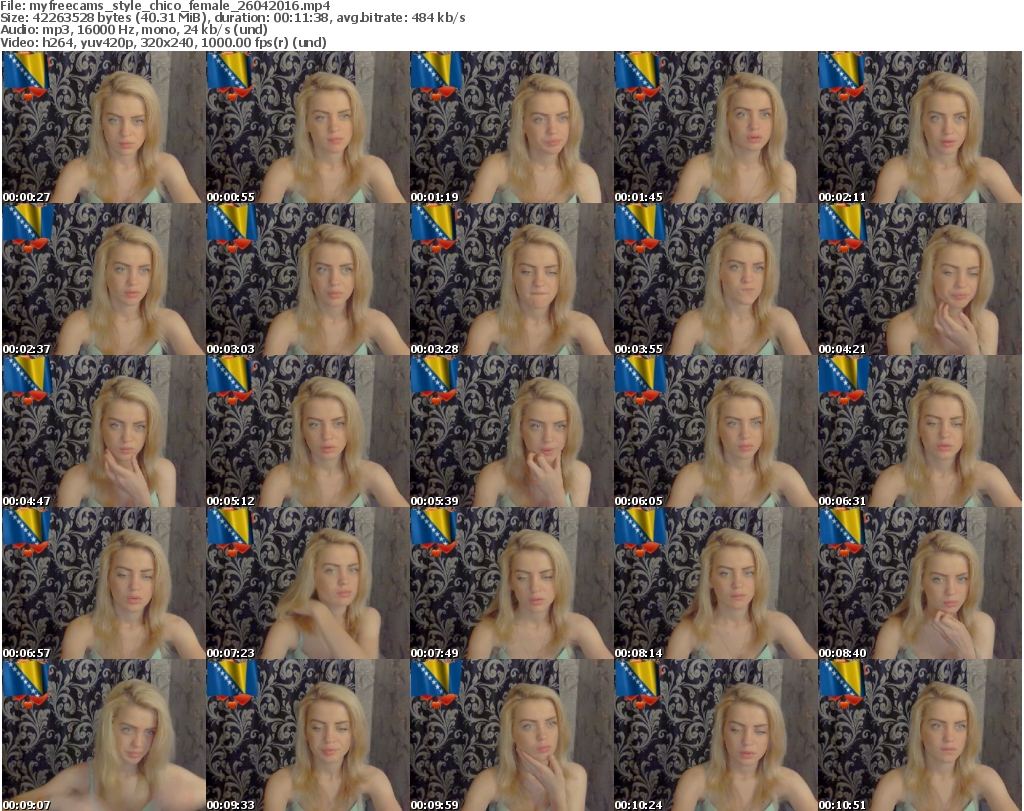Pick the thumbnail at 00:05:39

pos(511,432)
